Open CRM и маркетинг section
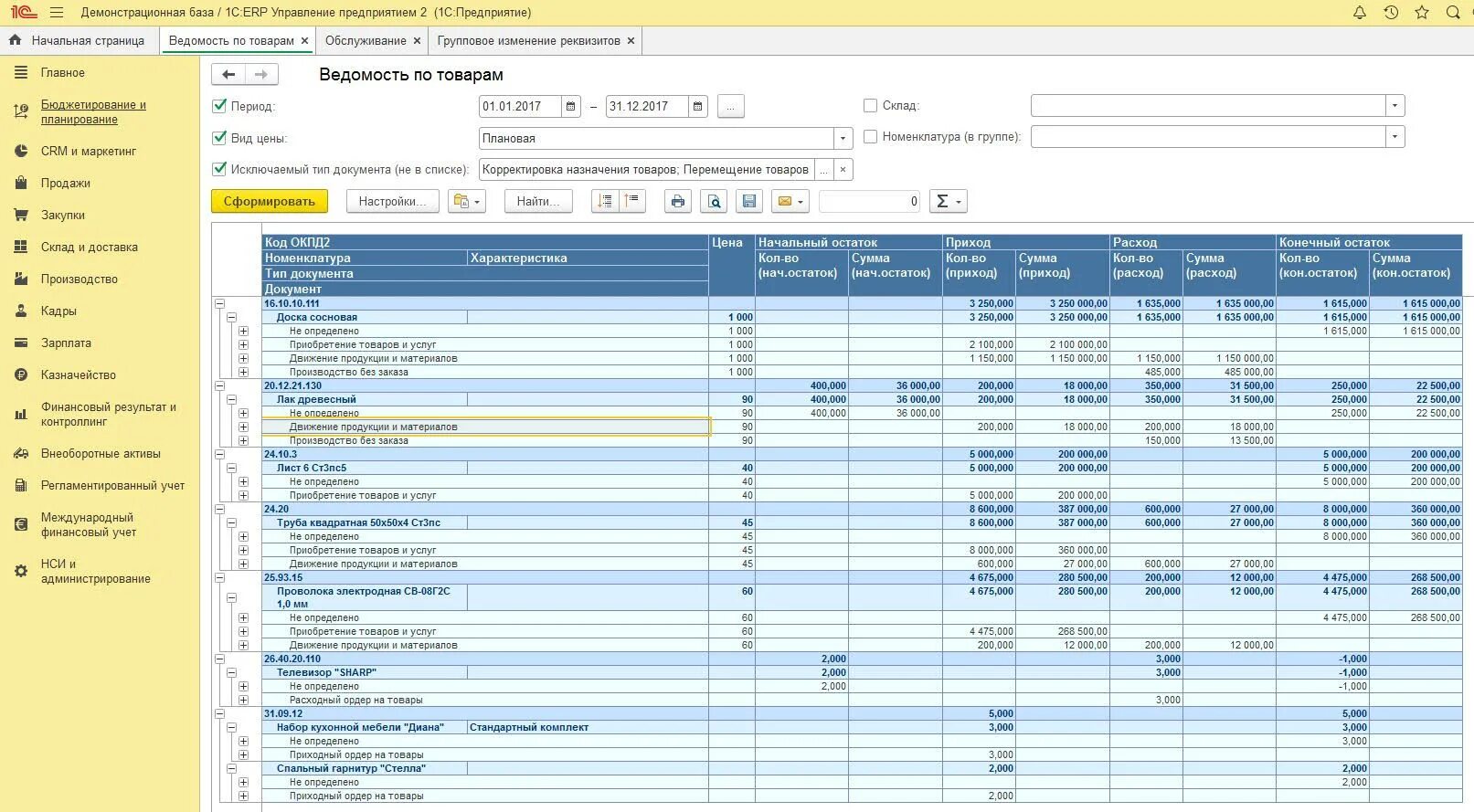Image resolution: width=1474 pixels, height=812 pixels. click(x=89, y=151)
